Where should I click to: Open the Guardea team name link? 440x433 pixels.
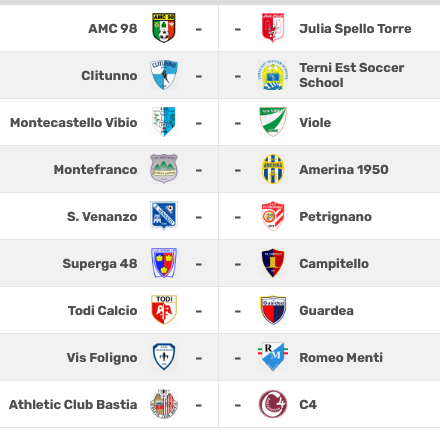point(326,311)
